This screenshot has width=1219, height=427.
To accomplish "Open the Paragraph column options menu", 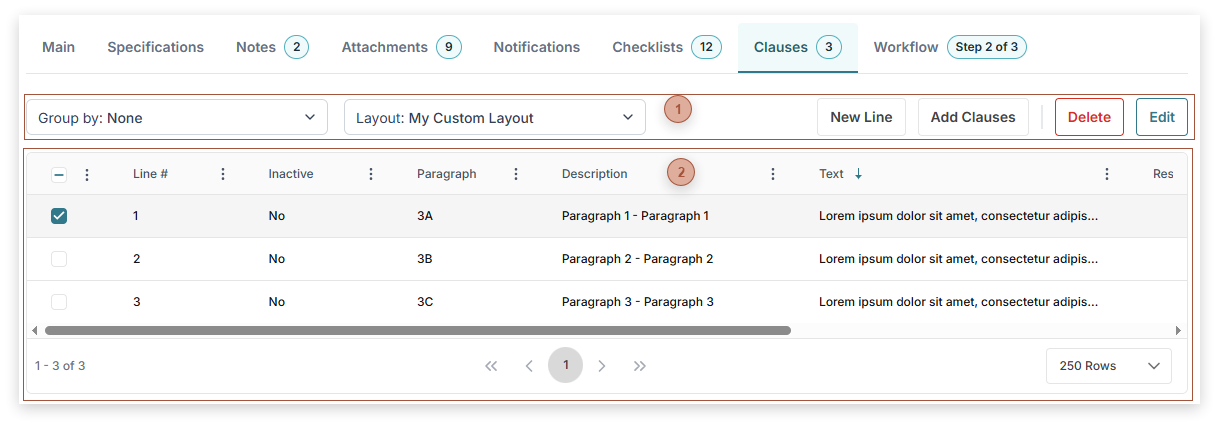I will [x=516, y=174].
